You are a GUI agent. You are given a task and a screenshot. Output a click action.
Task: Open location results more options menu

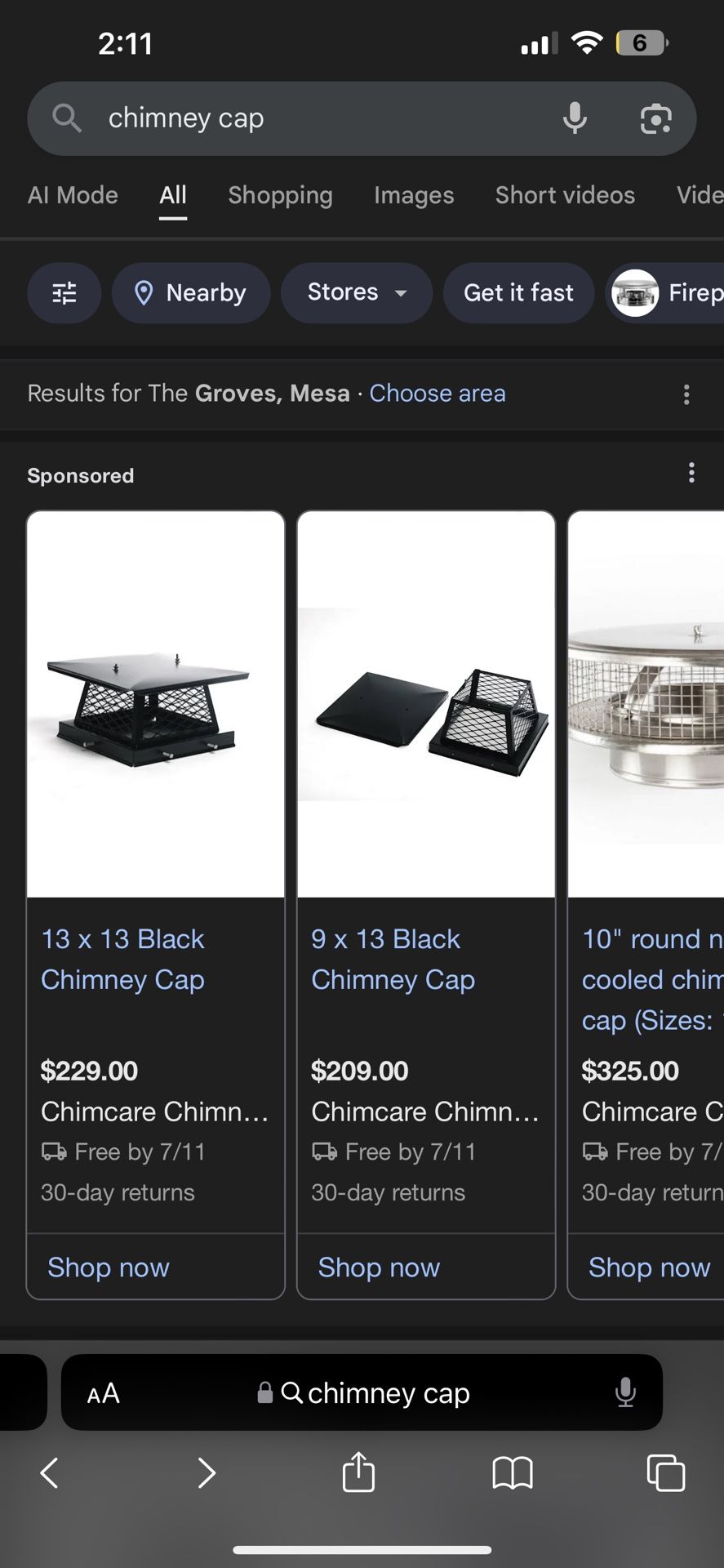[686, 394]
